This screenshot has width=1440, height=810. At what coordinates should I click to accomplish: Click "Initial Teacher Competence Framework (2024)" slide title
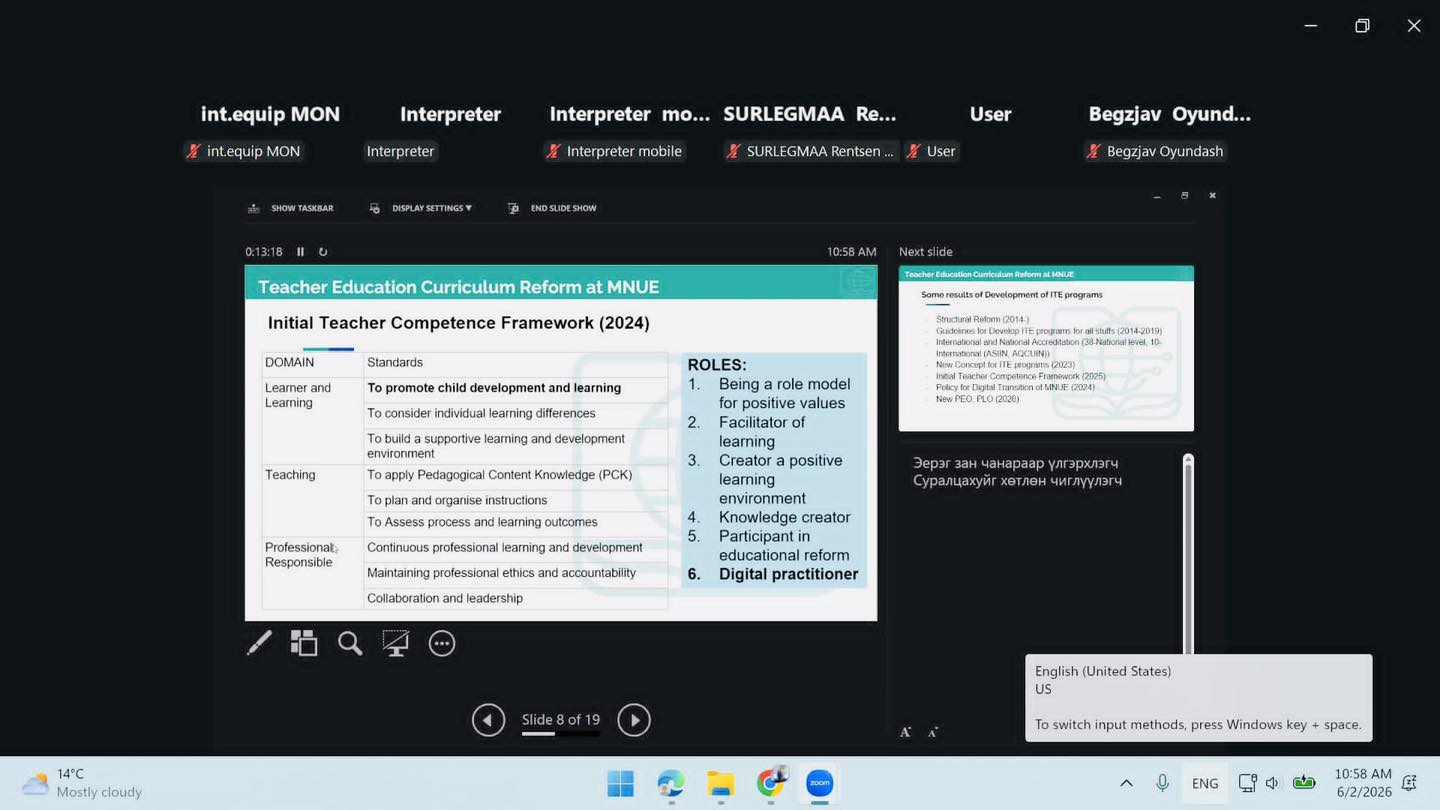(x=459, y=323)
